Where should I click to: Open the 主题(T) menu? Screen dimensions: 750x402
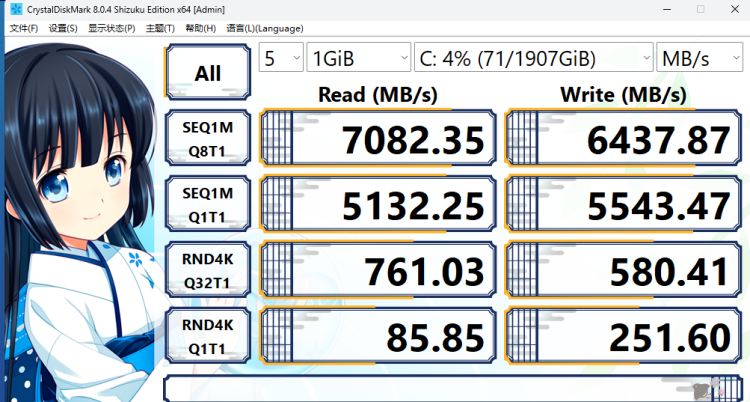(x=160, y=29)
